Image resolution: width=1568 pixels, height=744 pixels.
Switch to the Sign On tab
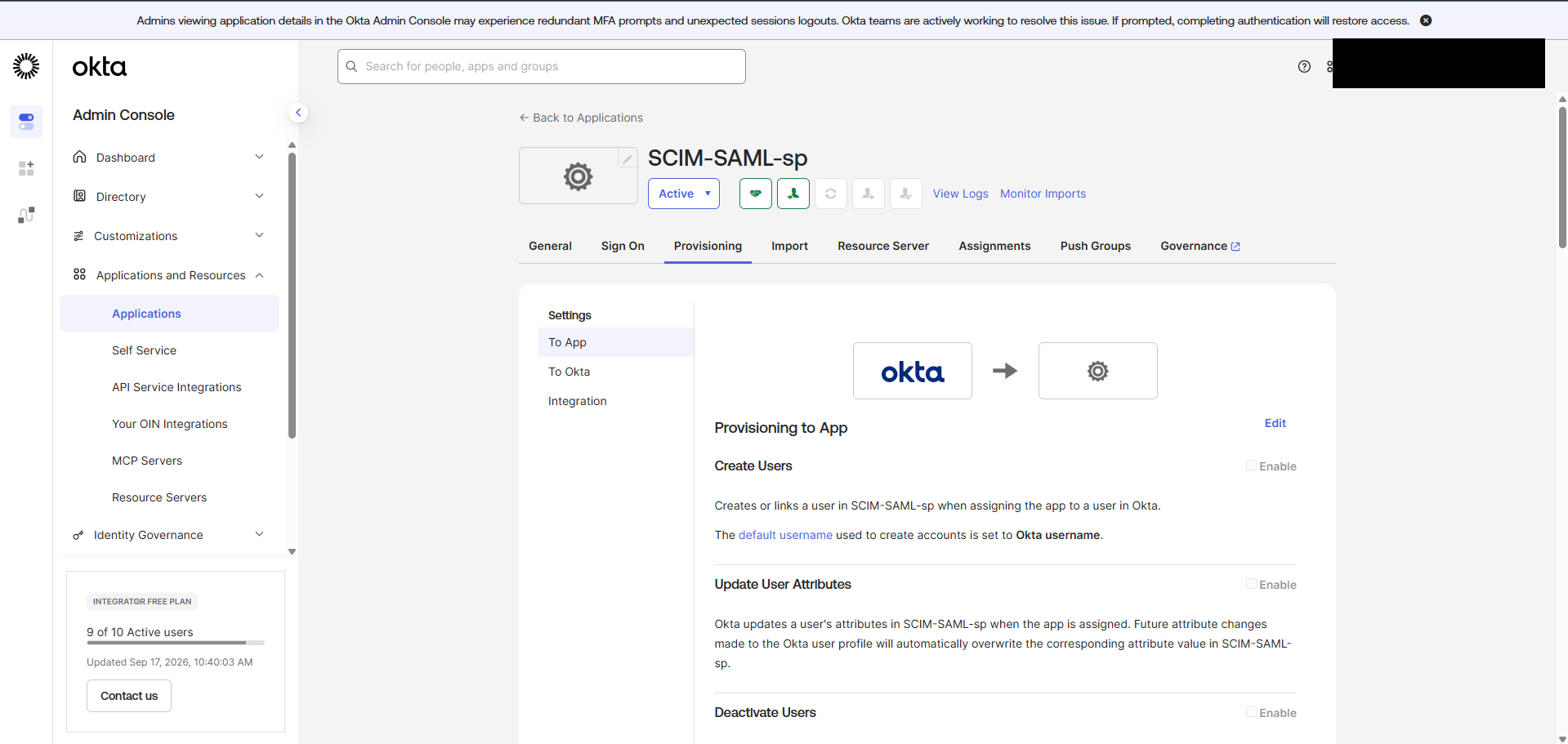(x=623, y=246)
